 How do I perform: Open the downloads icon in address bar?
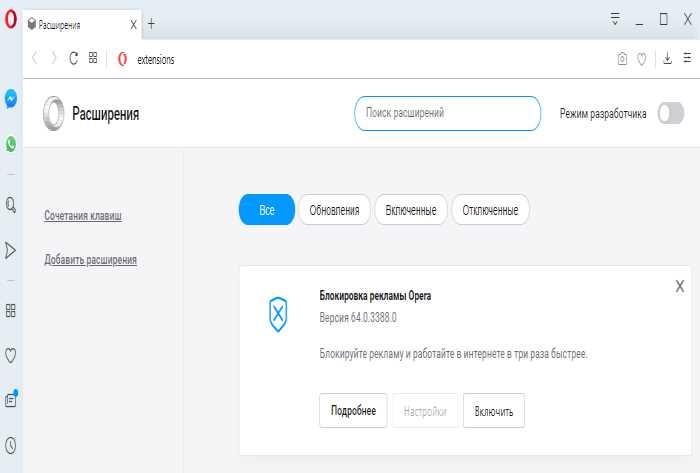pyautogui.click(x=667, y=59)
